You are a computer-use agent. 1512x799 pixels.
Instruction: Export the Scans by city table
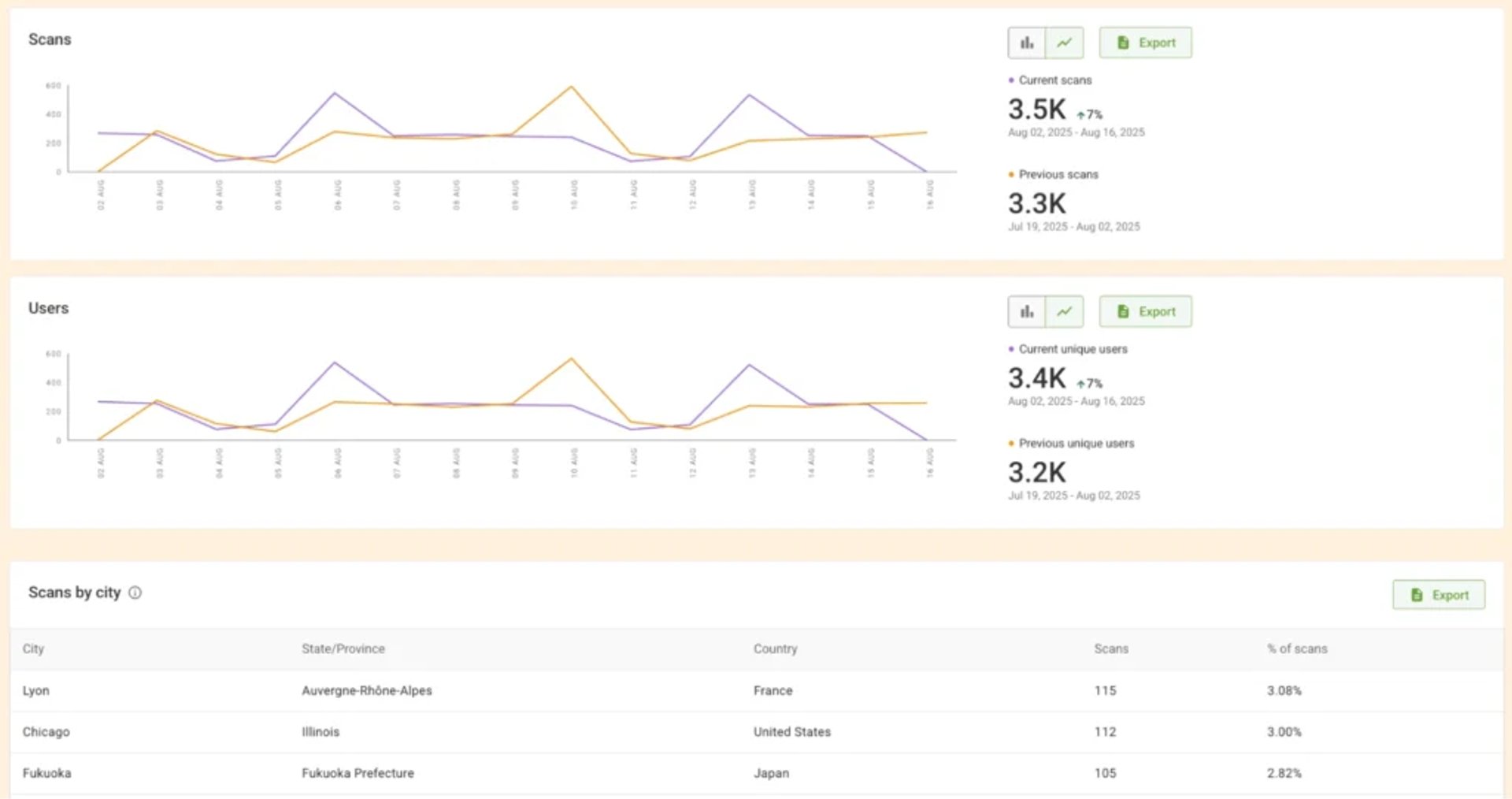(x=1439, y=595)
